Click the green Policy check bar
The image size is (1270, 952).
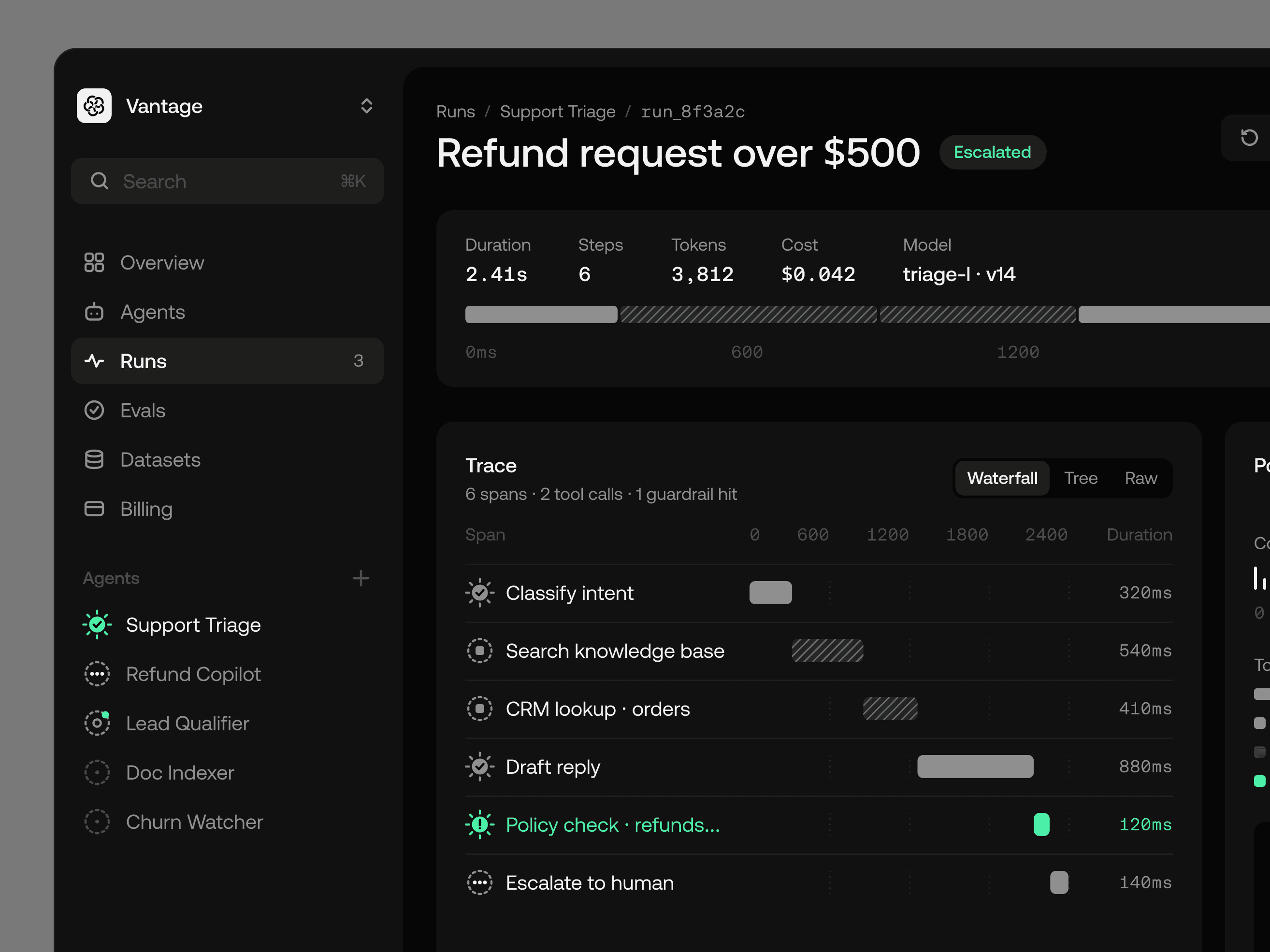click(x=1041, y=824)
